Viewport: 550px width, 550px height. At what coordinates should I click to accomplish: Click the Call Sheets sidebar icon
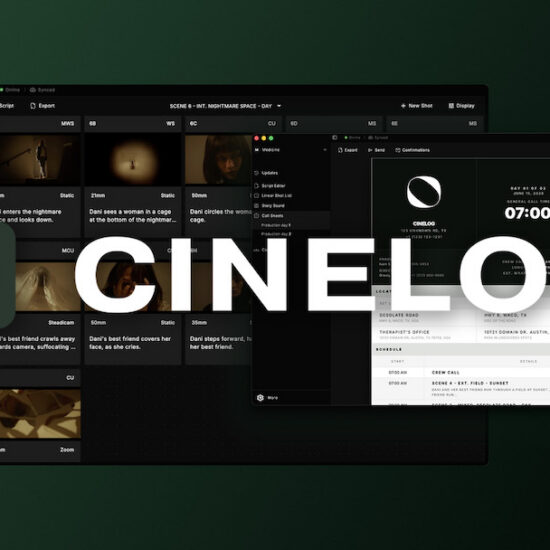pyautogui.click(x=256, y=215)
